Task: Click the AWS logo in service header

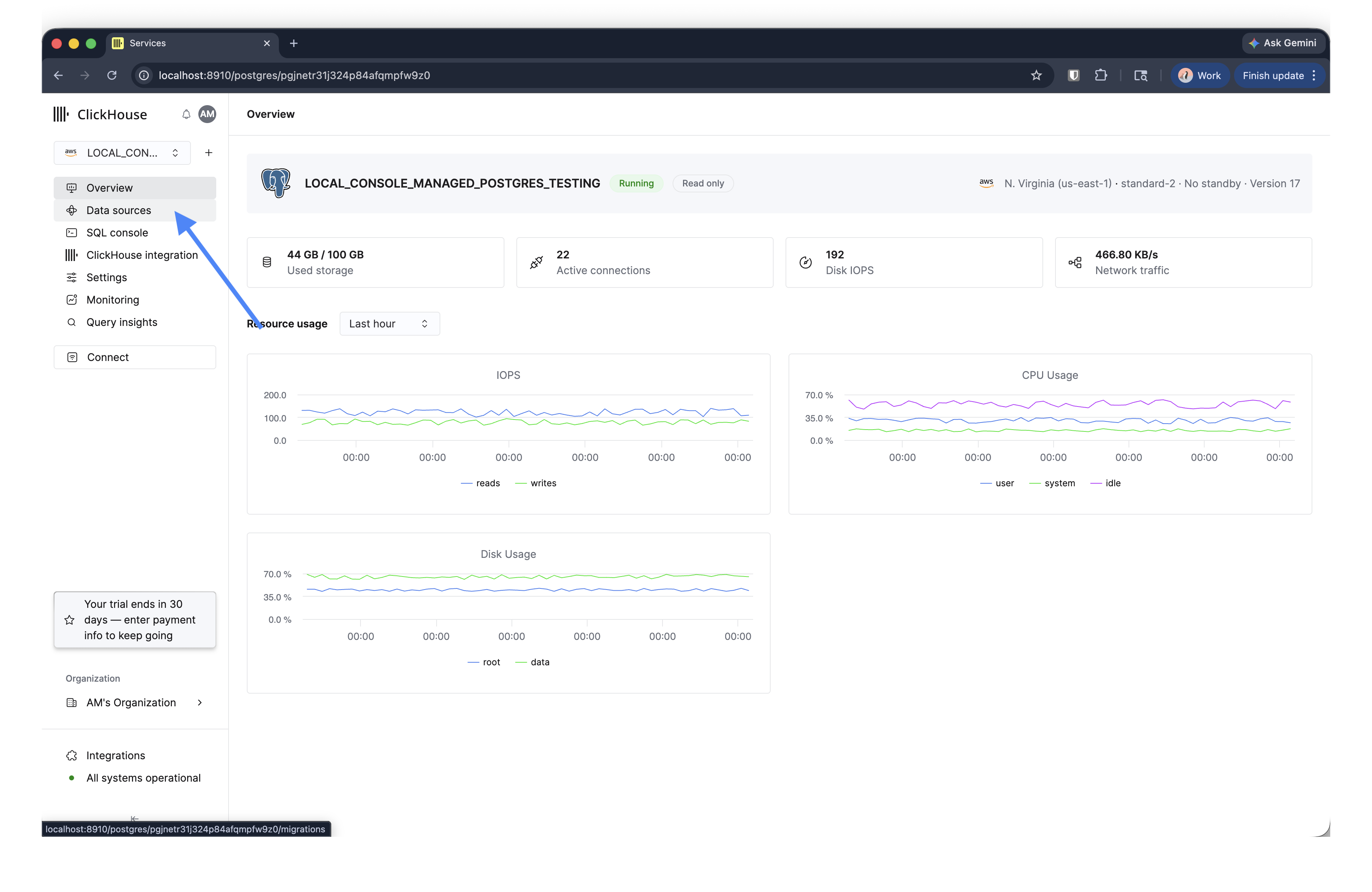Action: click(x=986, y=183)
